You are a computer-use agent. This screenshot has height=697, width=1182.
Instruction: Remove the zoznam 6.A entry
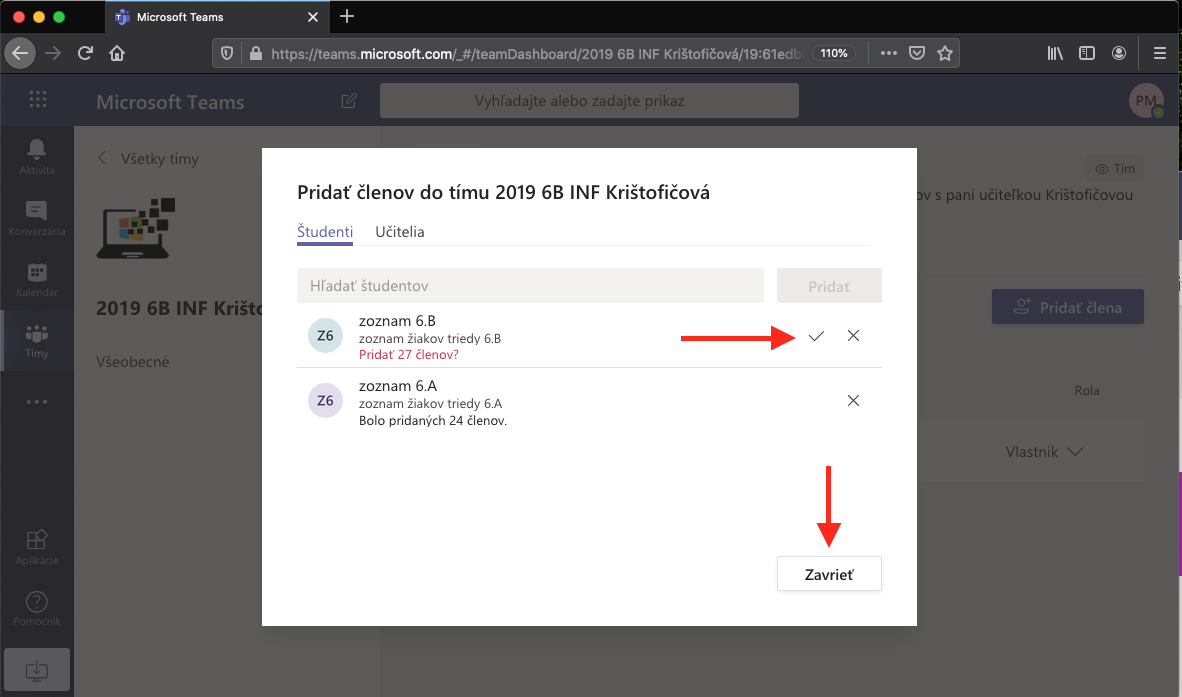[x=853, y=401]
